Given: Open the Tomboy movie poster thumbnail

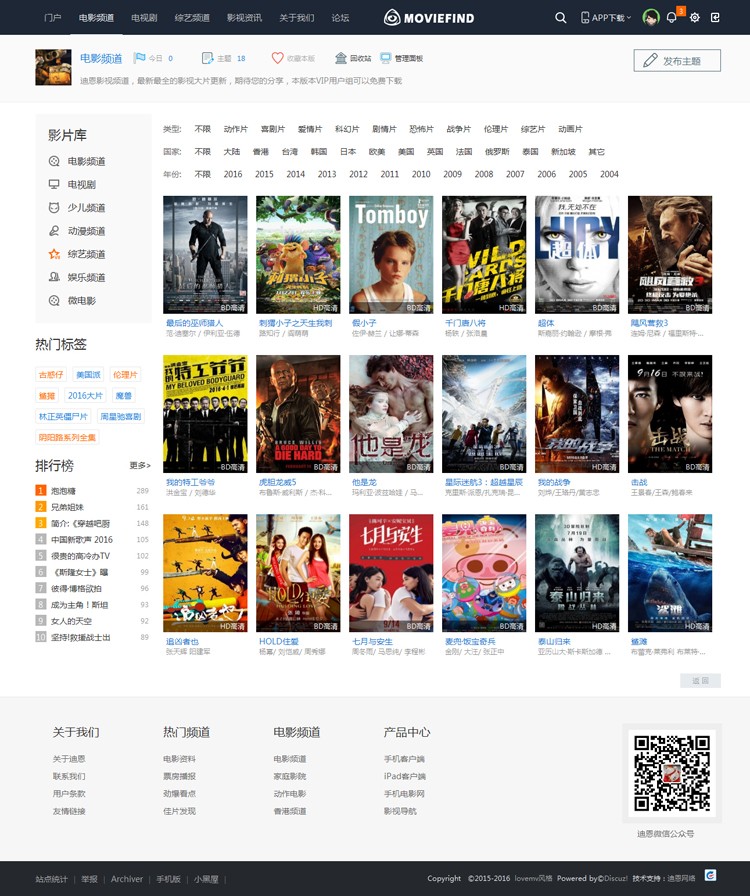Looking at the screenshot, I should coord(391,254).
